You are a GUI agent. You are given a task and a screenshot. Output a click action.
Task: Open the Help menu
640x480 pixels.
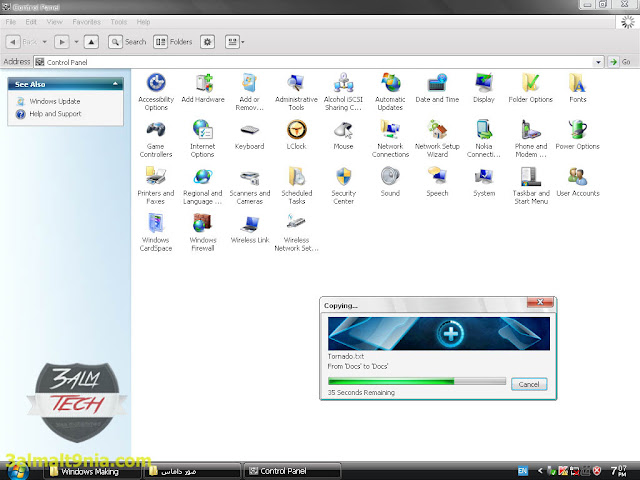point(143,22)
